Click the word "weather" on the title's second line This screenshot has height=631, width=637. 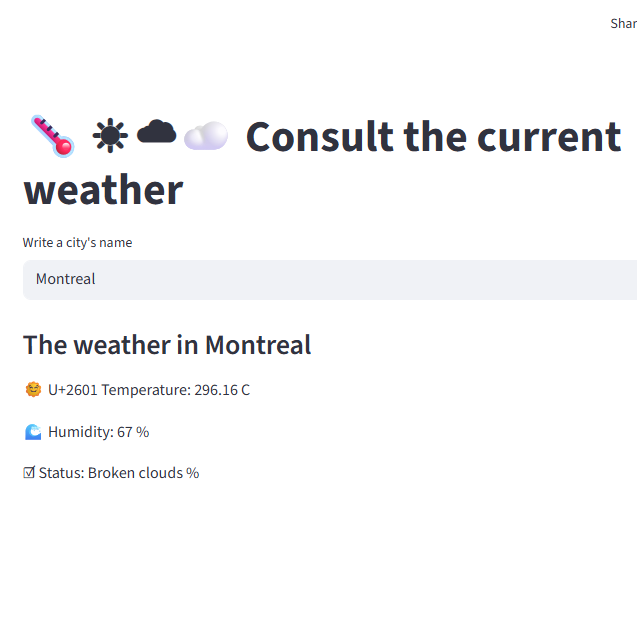(x=103, y=189)
